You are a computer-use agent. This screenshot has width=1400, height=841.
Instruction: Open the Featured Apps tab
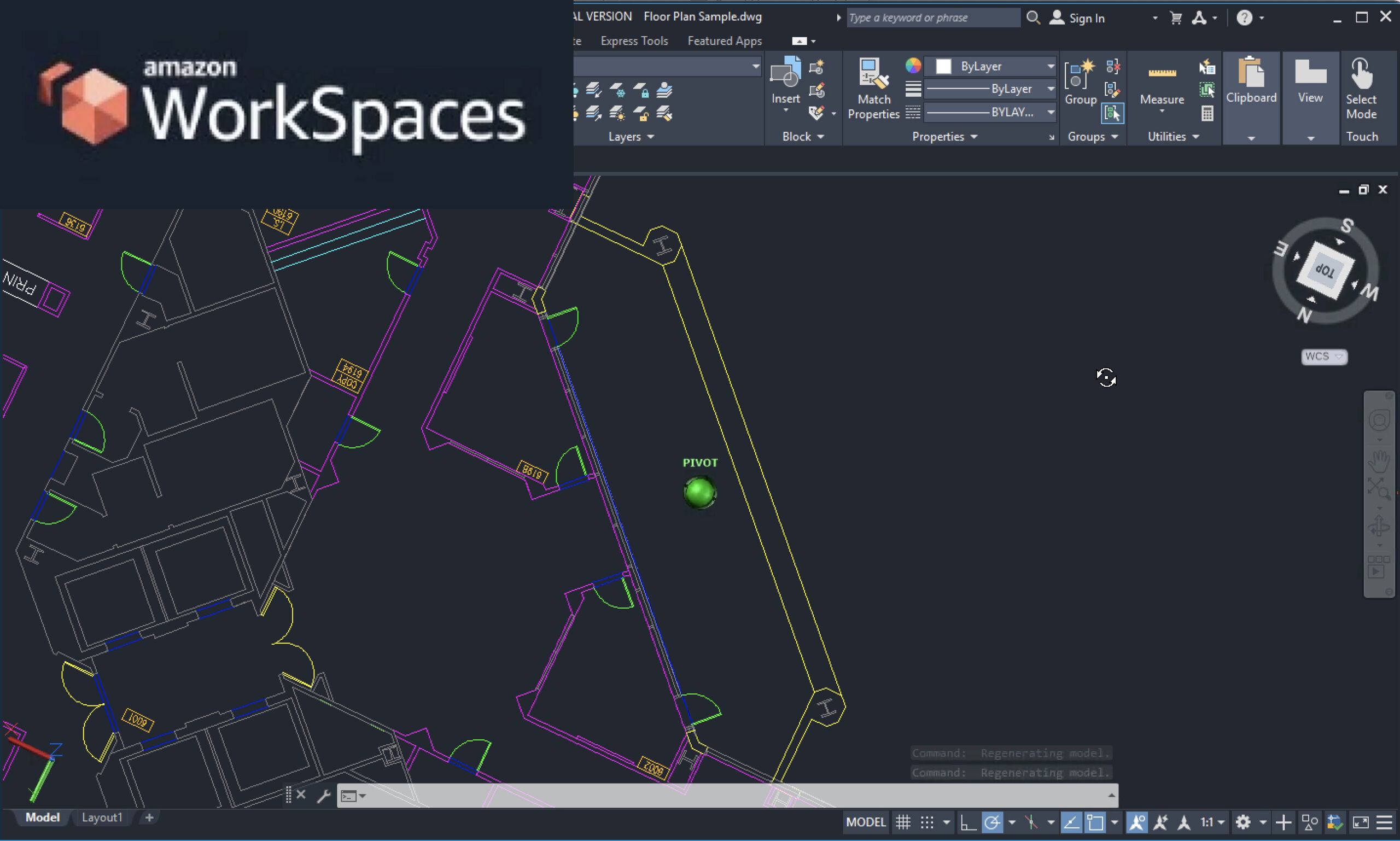click(725, 41)
